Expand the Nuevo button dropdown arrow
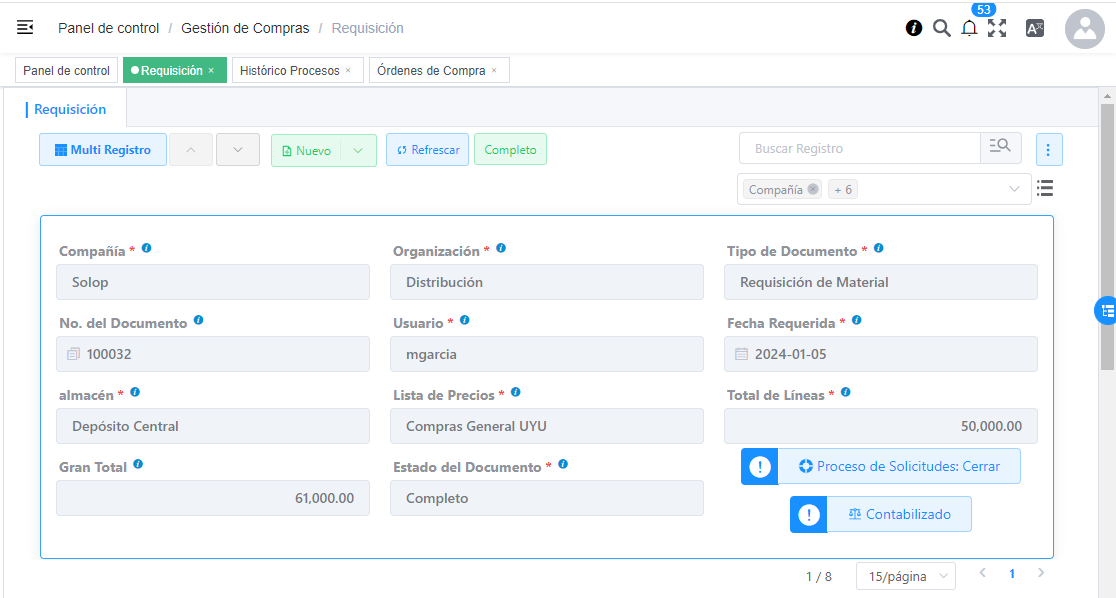1116x598 pixels. (x=358, y=150)
